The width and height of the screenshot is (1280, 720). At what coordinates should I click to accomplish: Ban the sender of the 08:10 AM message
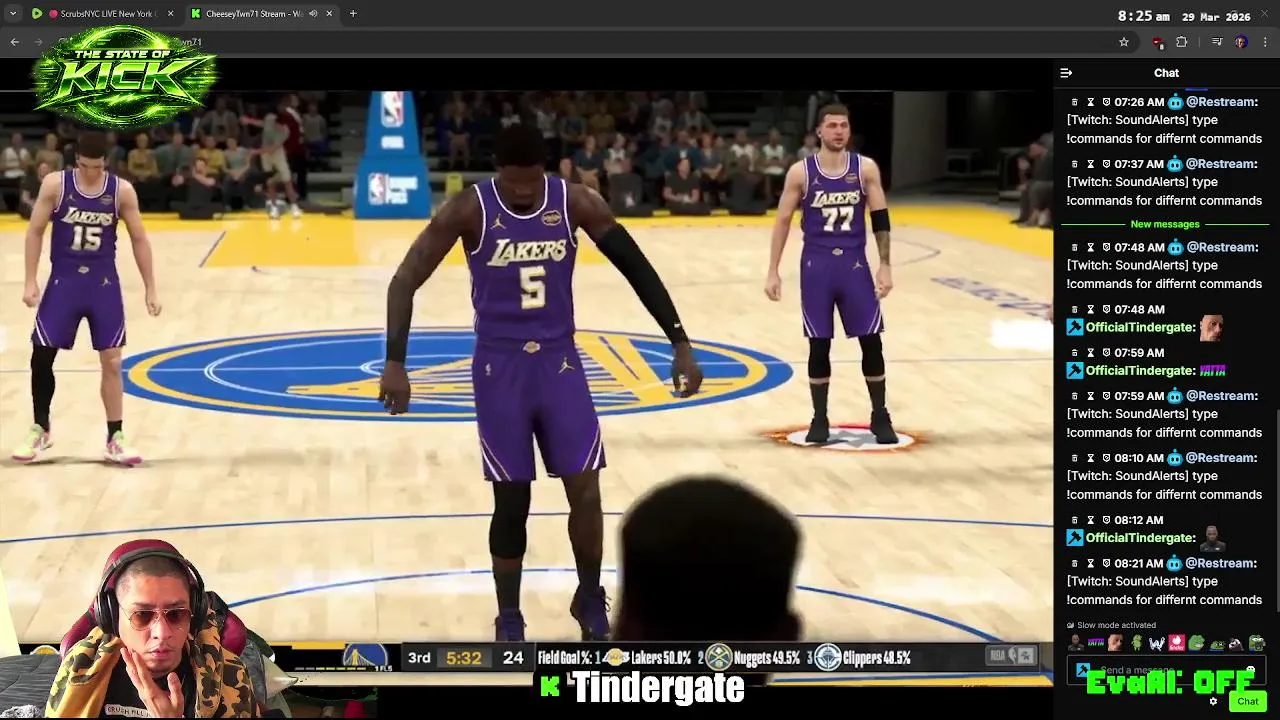pyautogui.click(x=1106, y=458)
